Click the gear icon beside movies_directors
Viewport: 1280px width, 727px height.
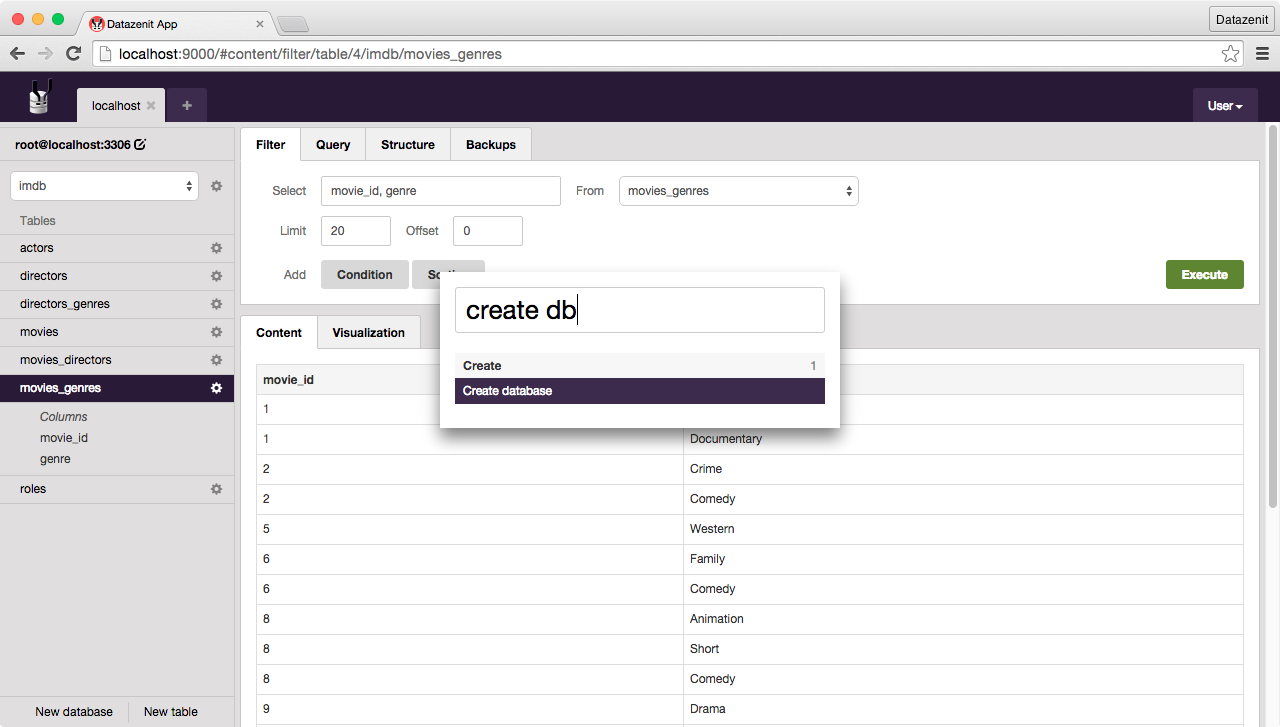216,360
